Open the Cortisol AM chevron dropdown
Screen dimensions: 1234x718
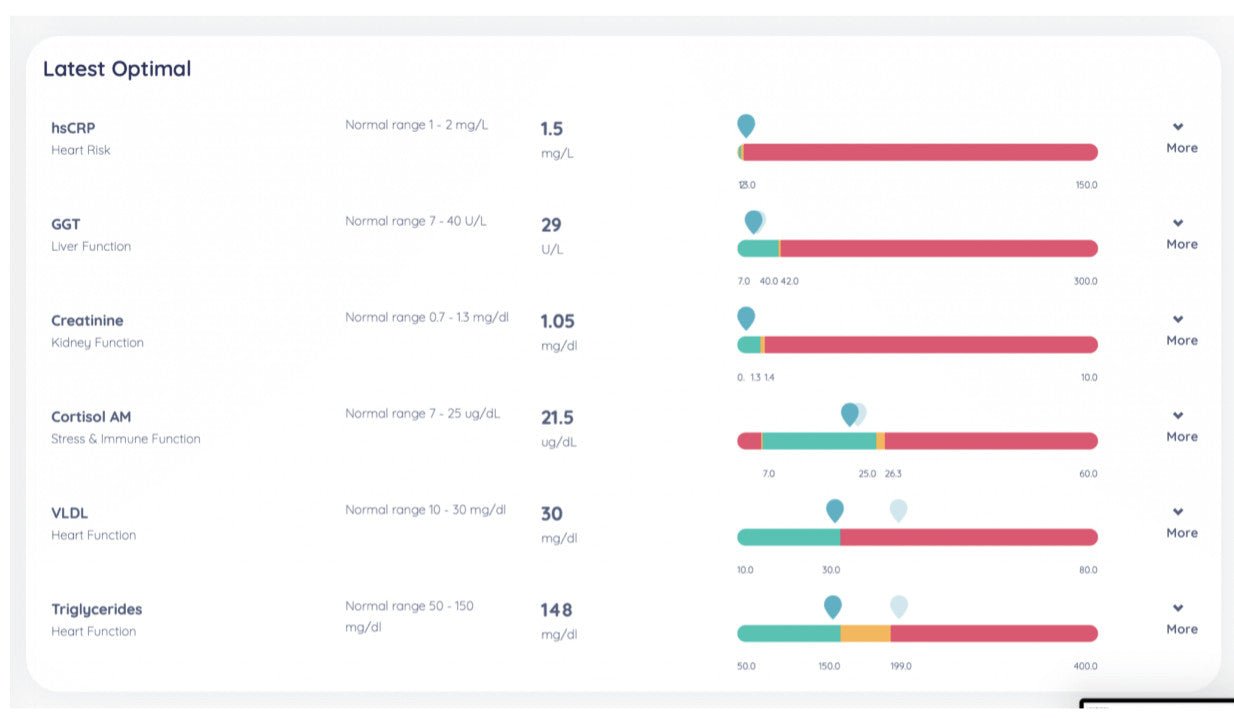point(1178,415)
